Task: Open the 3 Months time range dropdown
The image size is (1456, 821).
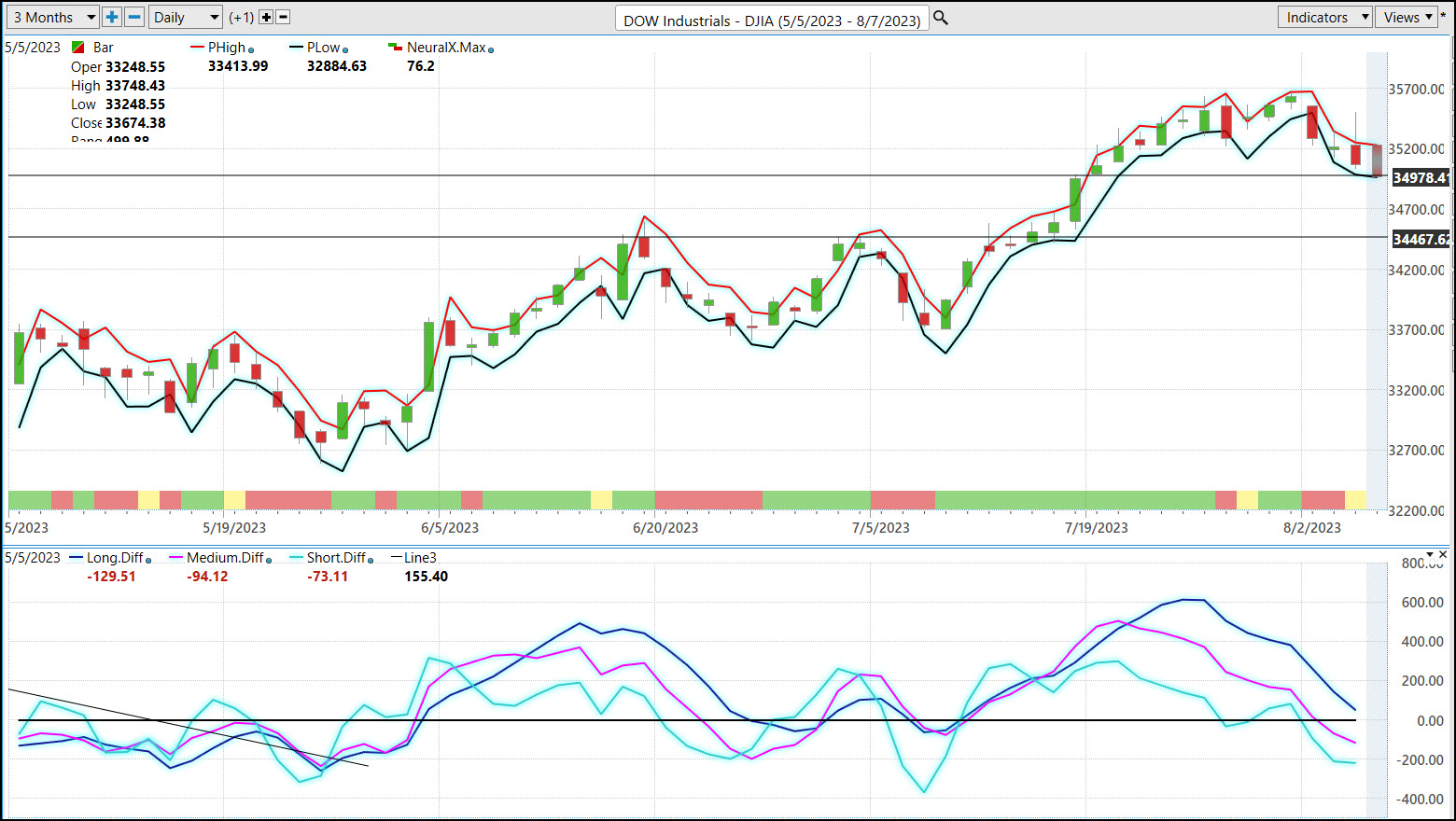Action: pos(51,17)
